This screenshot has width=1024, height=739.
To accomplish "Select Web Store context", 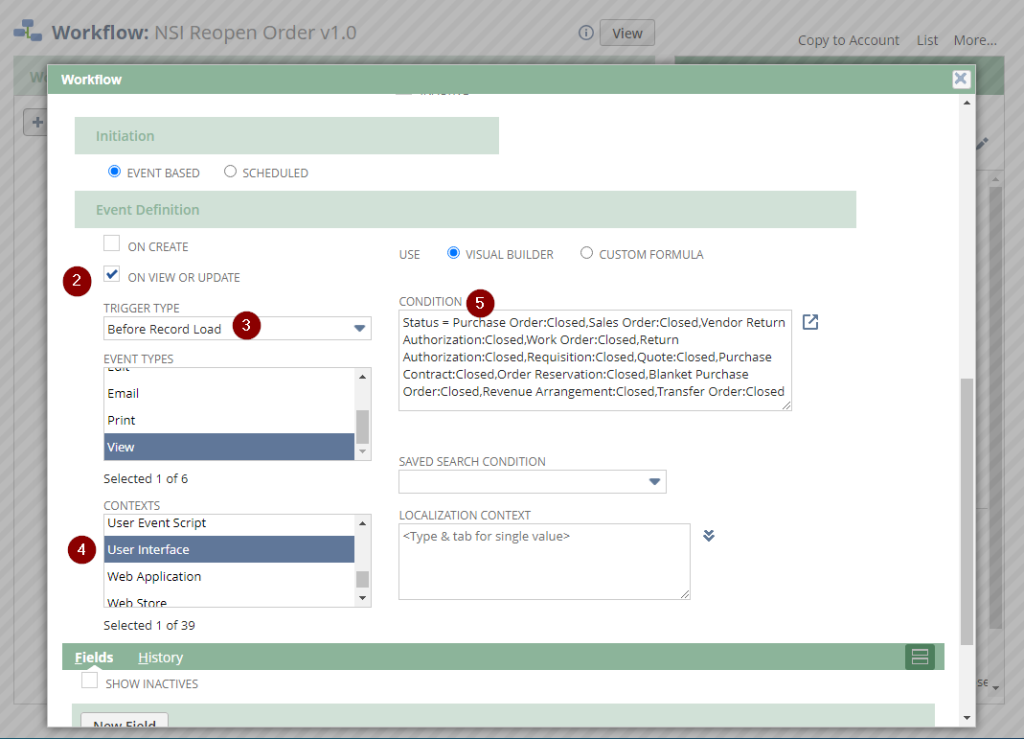I will coord(229,599).
